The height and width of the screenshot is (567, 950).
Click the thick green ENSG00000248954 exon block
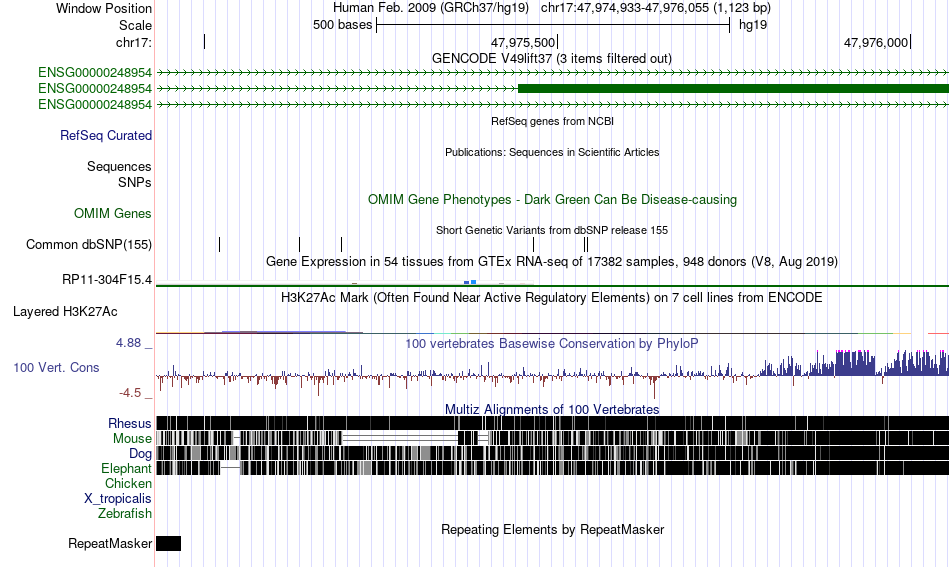click(734, 88)
